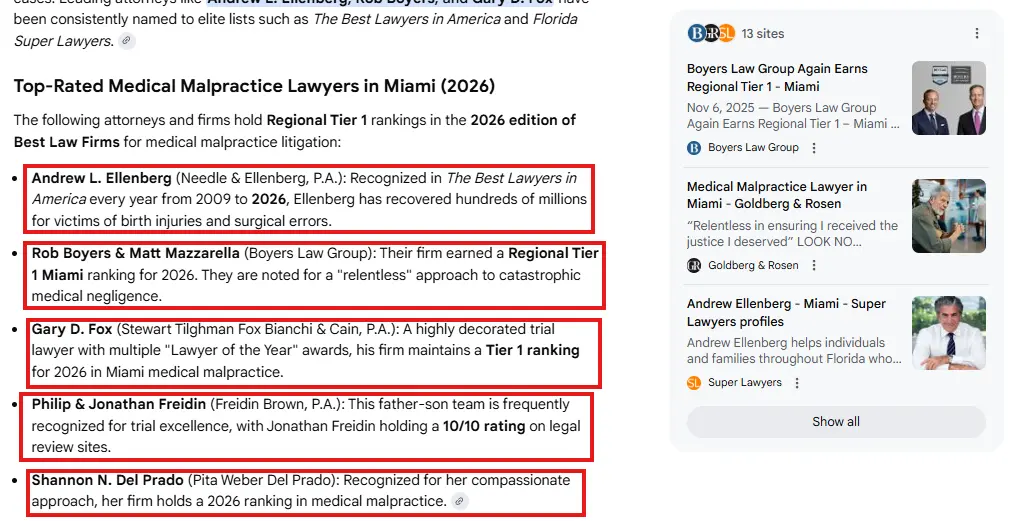Image resolution: width=1013 pixels, height=521 pixels.
Task: Click the Goldberg & Rosen favicon
Action: [x=694, y=265]
